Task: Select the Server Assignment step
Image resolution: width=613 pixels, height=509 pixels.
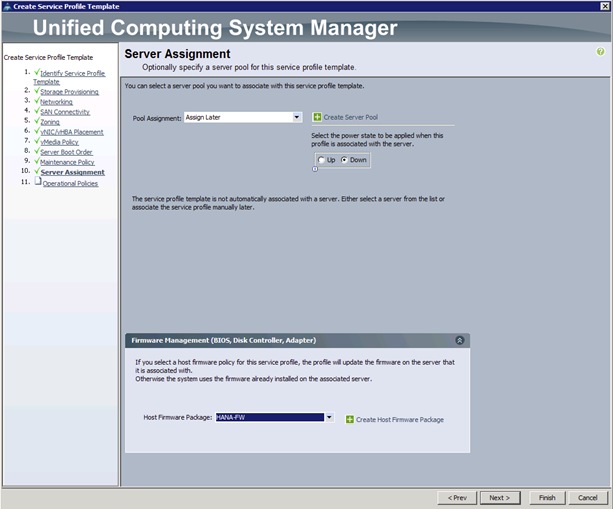Action: [x=73, y=172]
